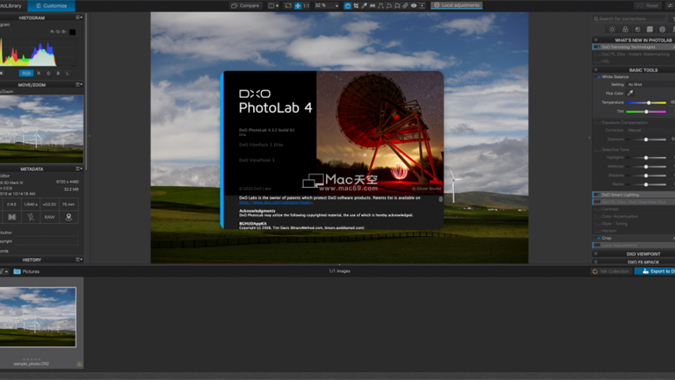The height and width of the screenshot is (380, 675).
Task: Filter corrections by Detail icon
Action: point(638,29)
